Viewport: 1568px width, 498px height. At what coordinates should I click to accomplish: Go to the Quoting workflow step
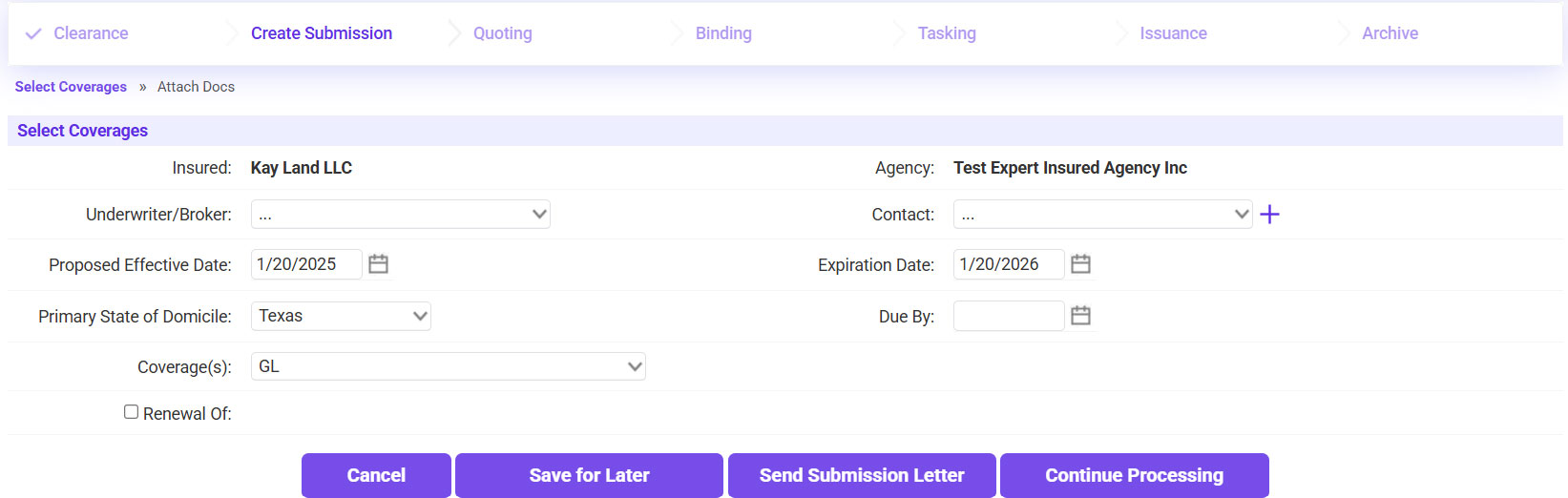point(502,33)
